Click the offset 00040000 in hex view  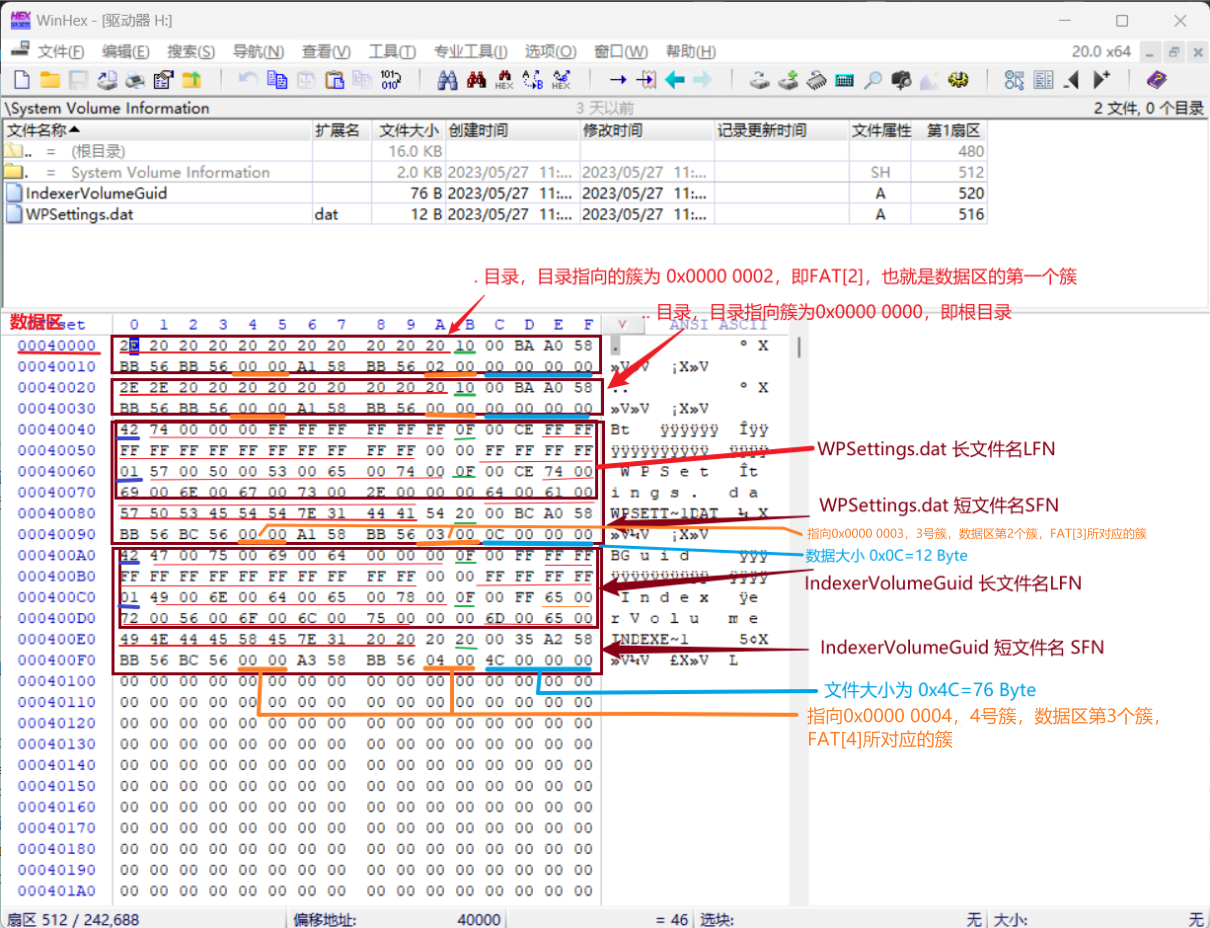(x=56, y=345)
